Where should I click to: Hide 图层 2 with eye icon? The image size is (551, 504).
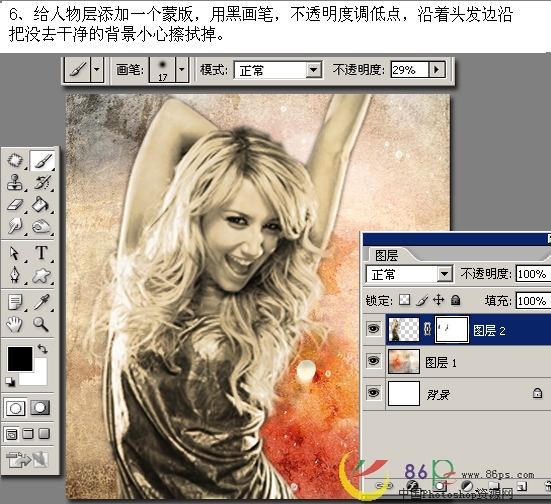pos(374,329)
